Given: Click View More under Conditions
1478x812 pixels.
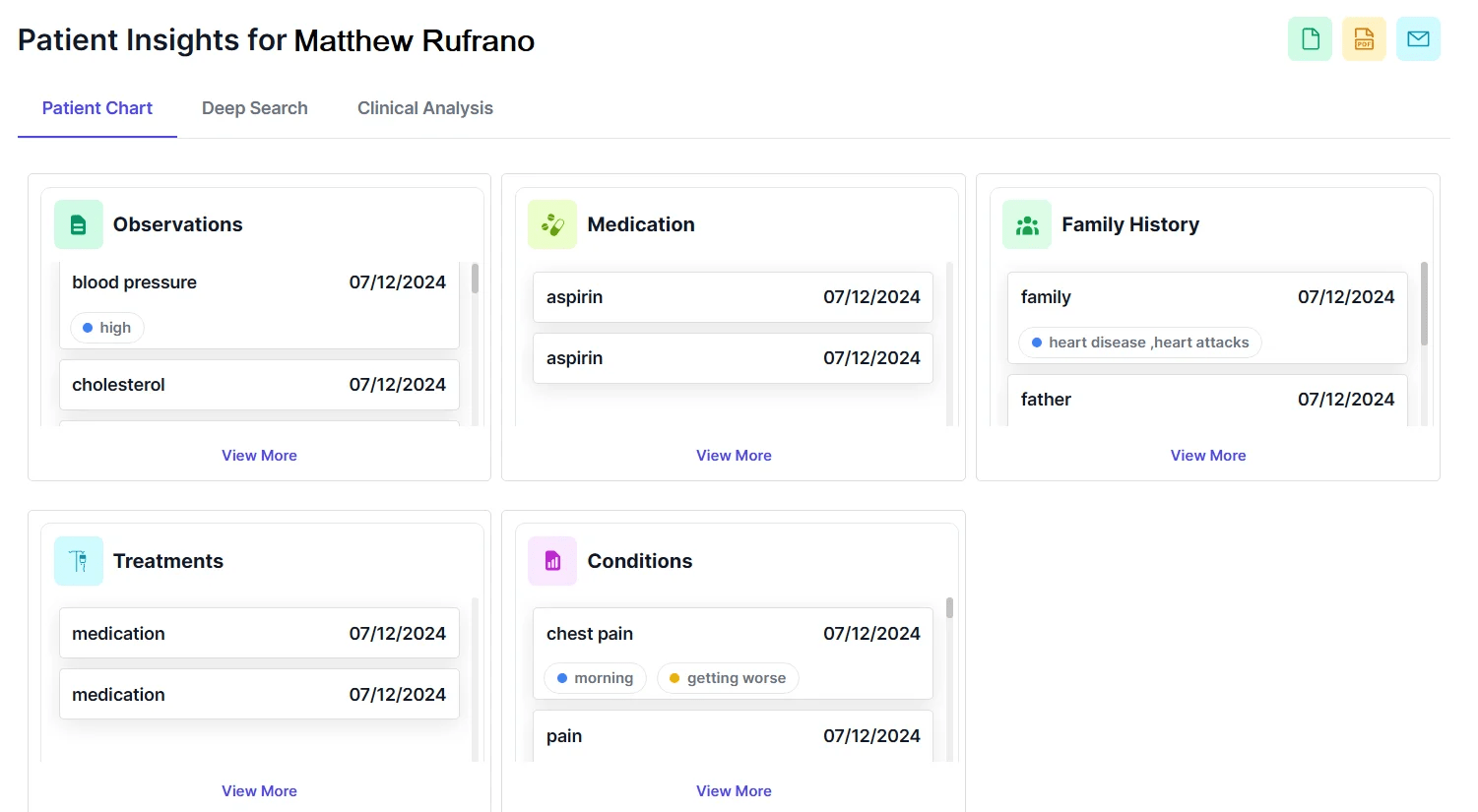Looking at the screenshot, I should tap(734, 791).
